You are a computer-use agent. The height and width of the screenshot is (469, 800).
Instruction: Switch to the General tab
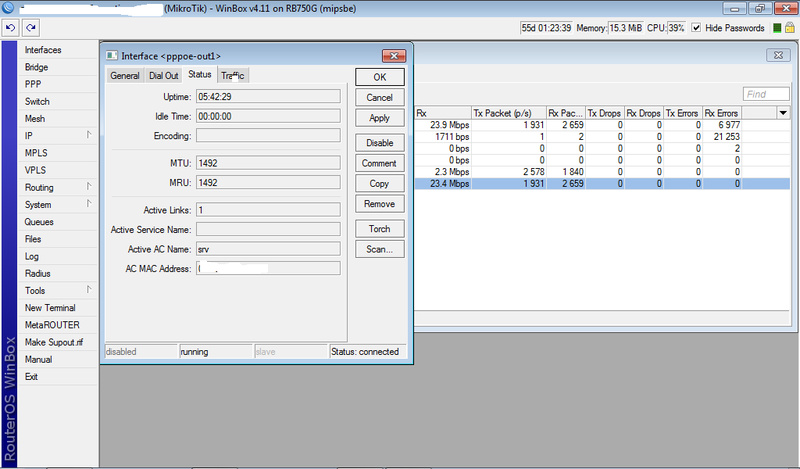point(124,76)
